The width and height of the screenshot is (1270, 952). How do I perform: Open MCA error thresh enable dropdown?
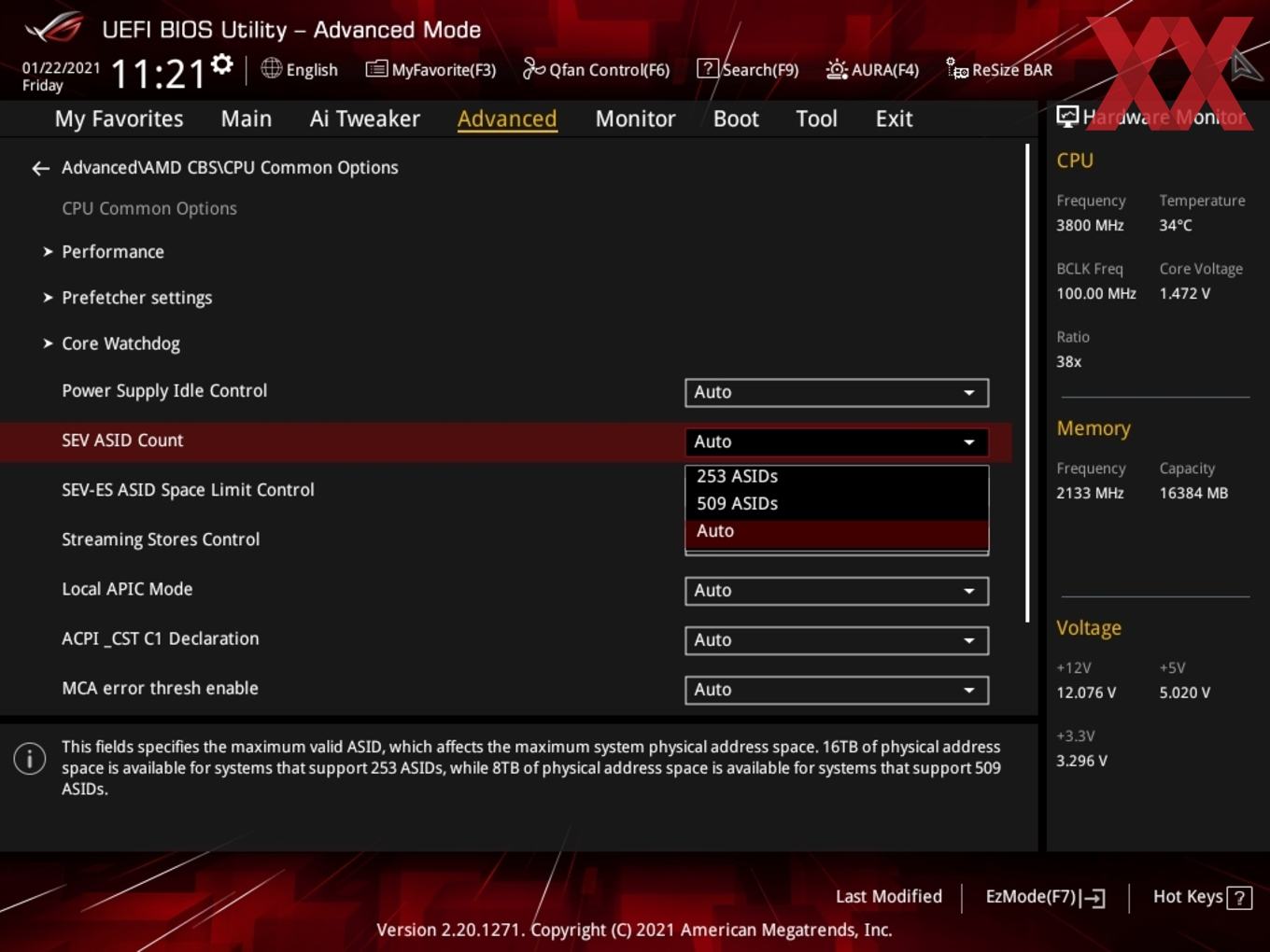(837, 690)
